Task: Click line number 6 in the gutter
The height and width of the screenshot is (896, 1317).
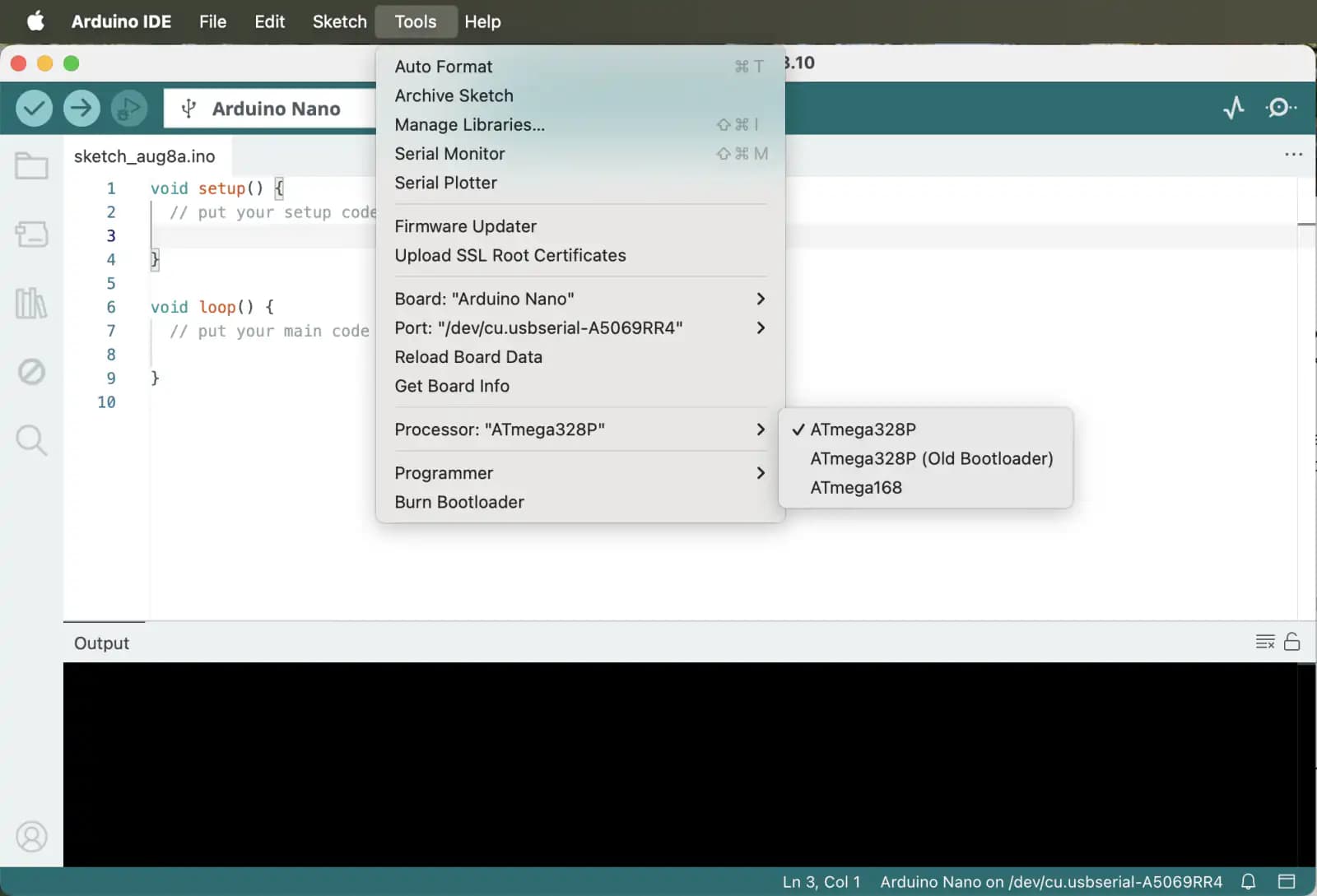Action: pos(111,307)
